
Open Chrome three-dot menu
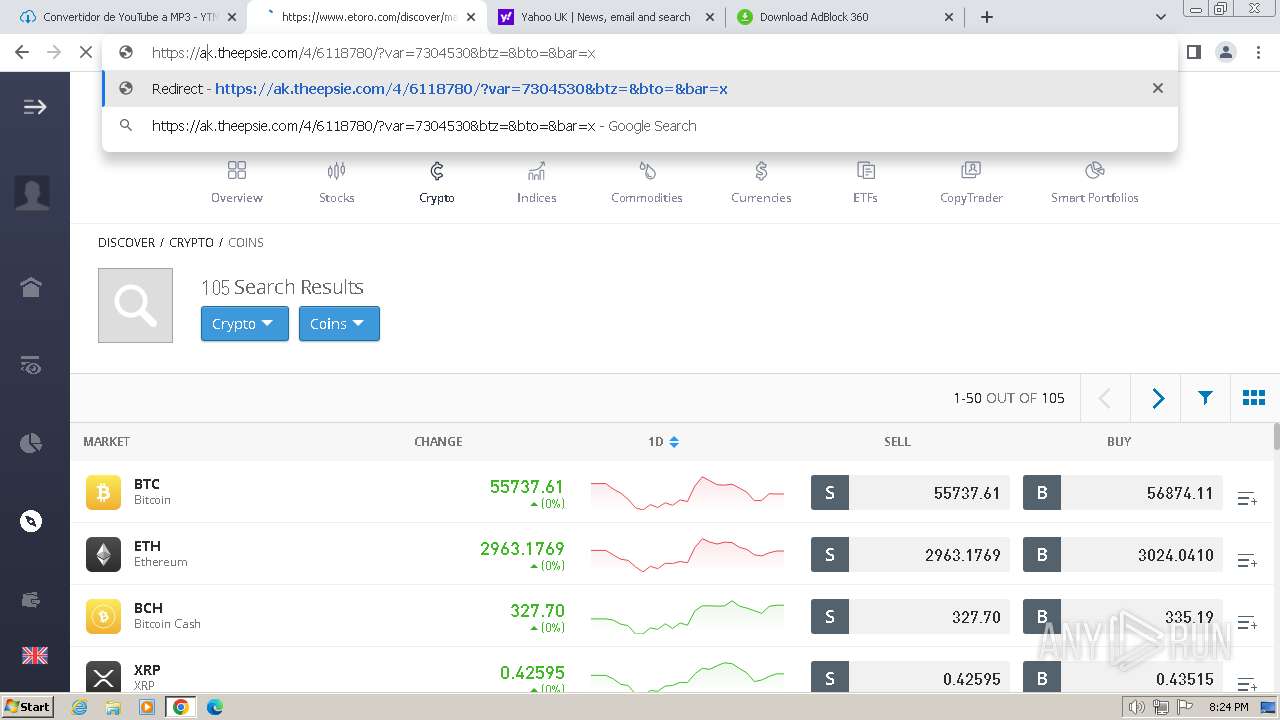coord(1259,52)
